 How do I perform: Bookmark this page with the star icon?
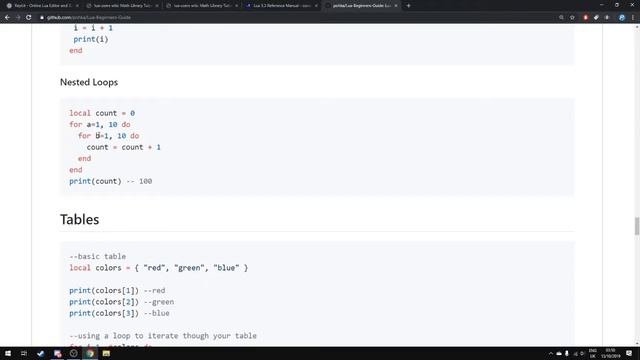click(x=572, y=18)
